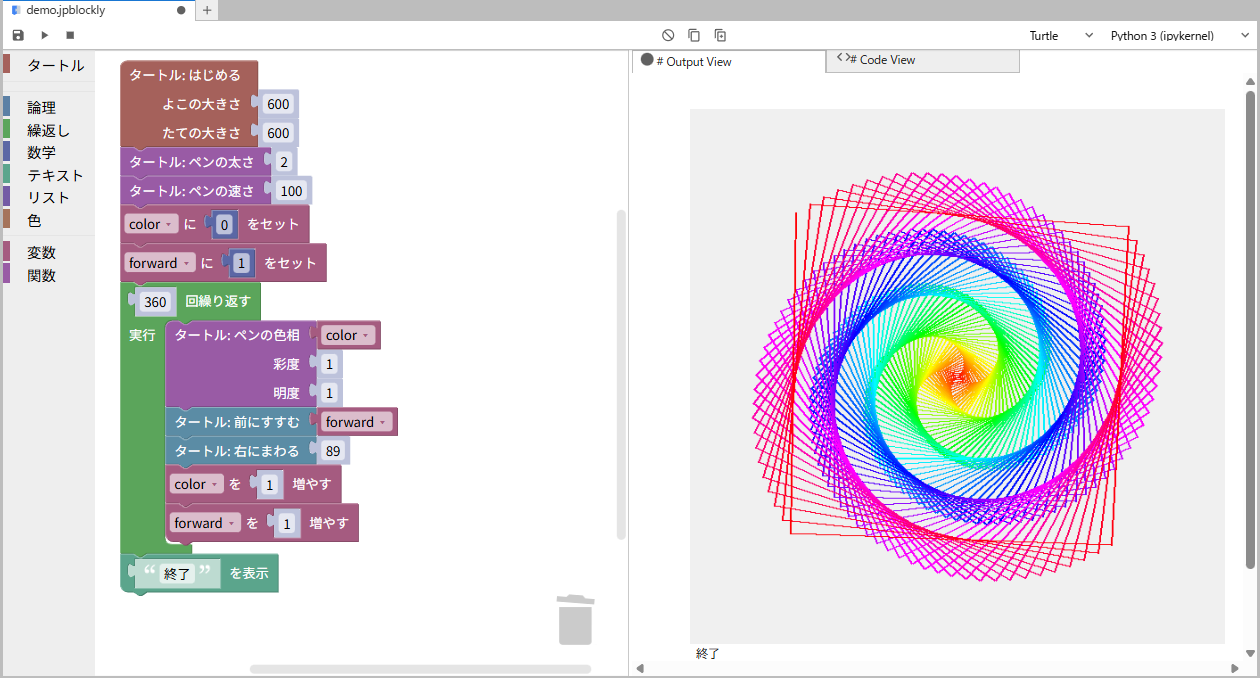Clear the output view
Viewport: 1260px width, 678px height.
668,34
